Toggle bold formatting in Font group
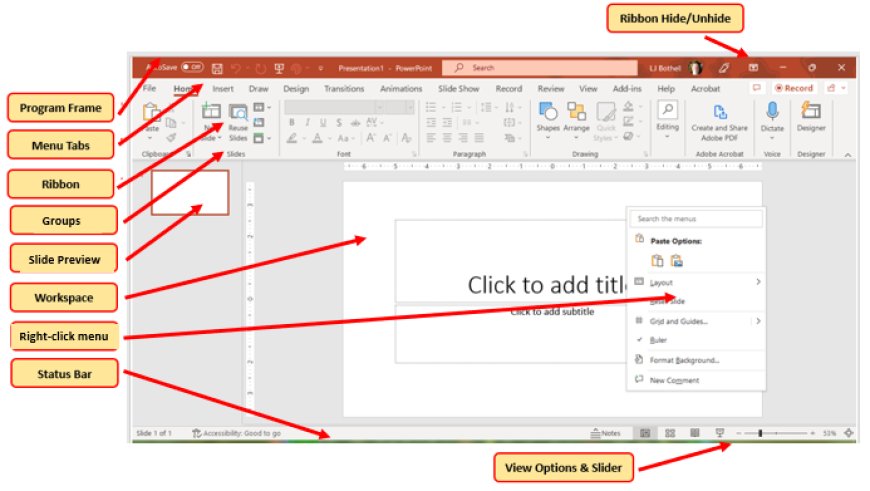The height and width of the screenshot is (491, 870). click(292, 123)
